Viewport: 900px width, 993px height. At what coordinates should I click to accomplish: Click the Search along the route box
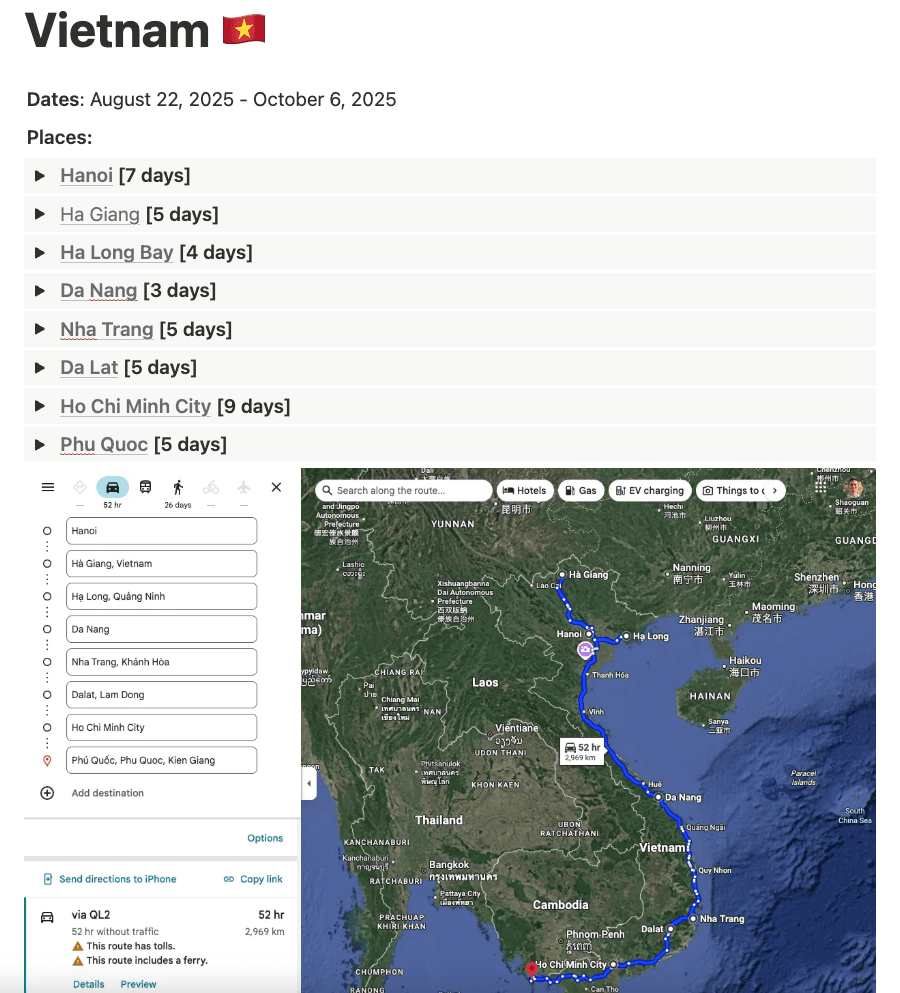point(404,490)
